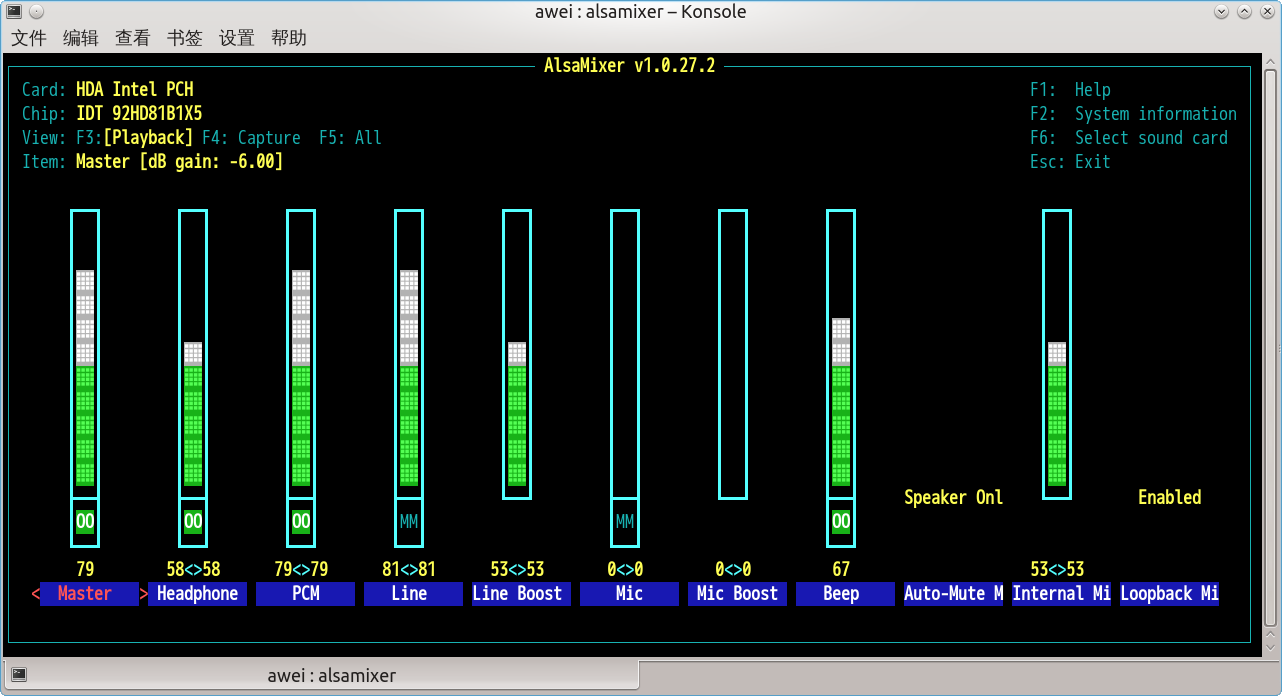
Task: Select the Auto-Mute M channel label
Action: 953,593
